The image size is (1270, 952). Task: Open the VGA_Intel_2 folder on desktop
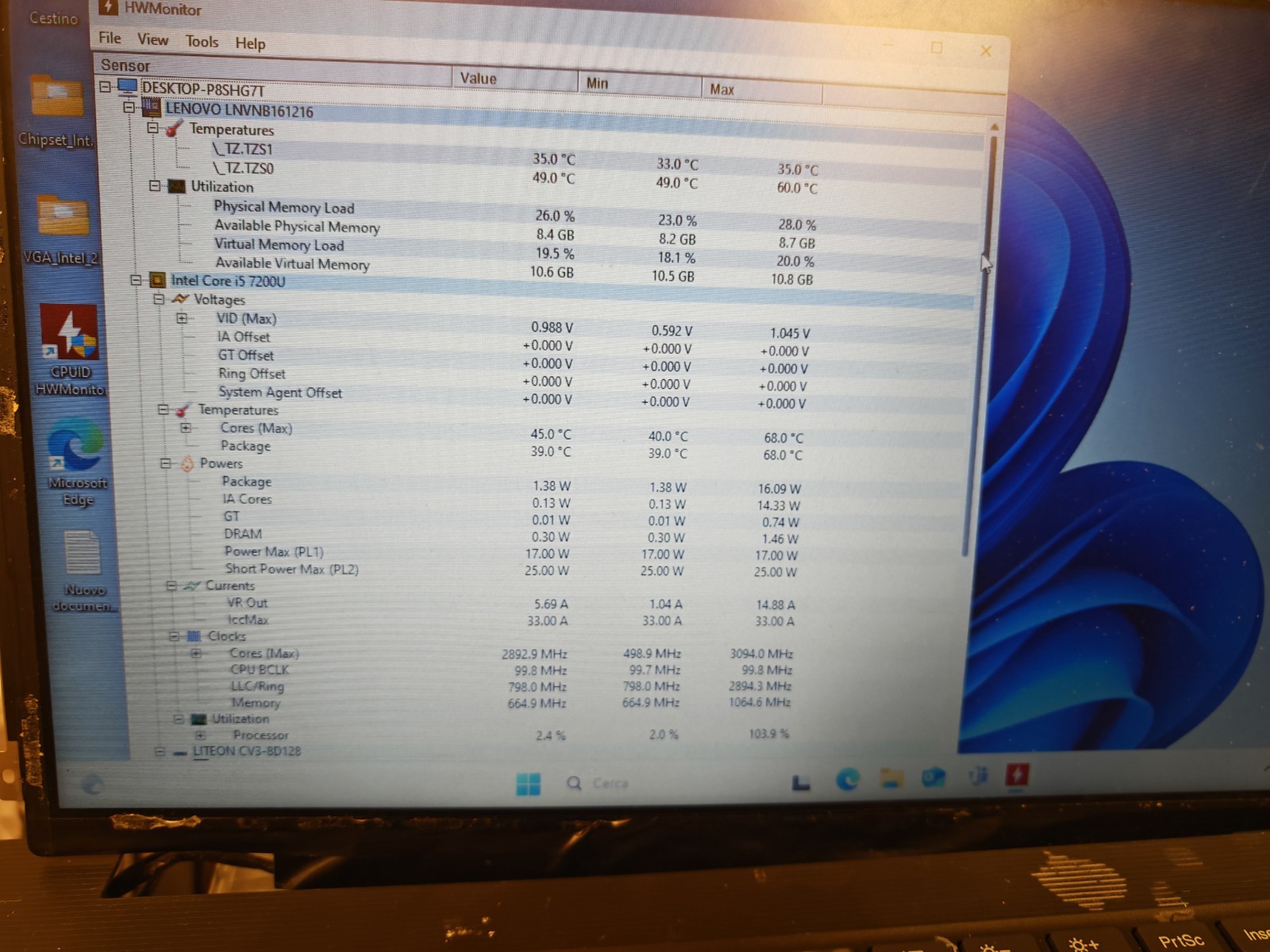point(62,230)
